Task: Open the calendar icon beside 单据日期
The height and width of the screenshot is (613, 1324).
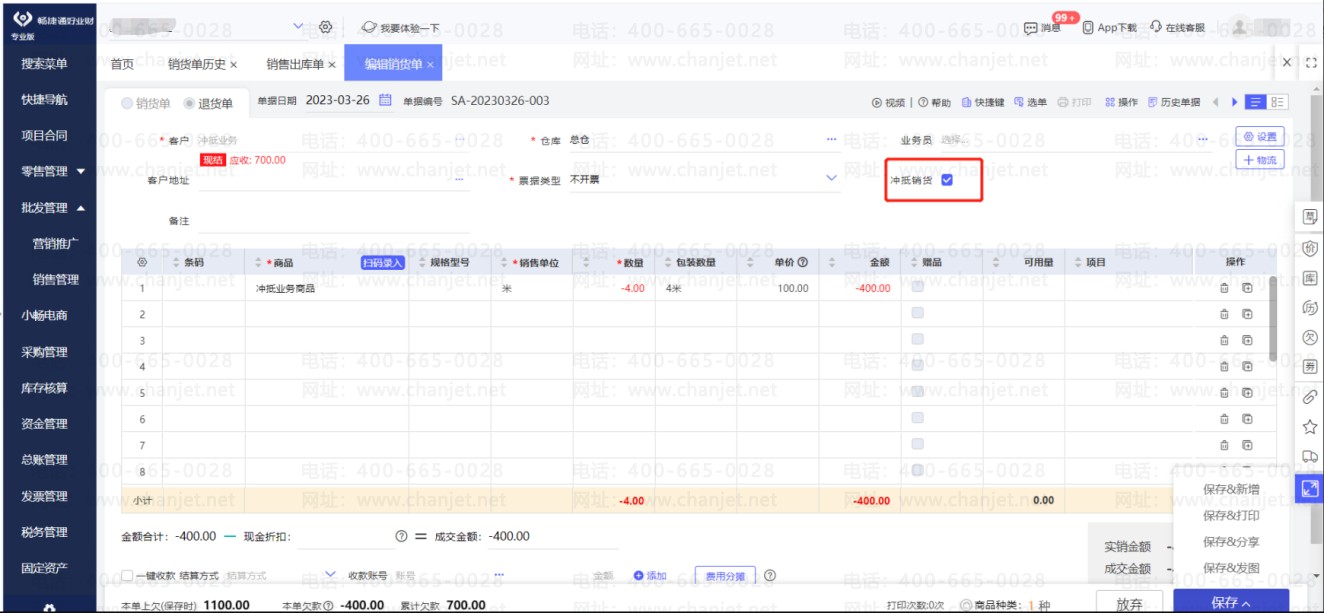Action: [386, 101]
